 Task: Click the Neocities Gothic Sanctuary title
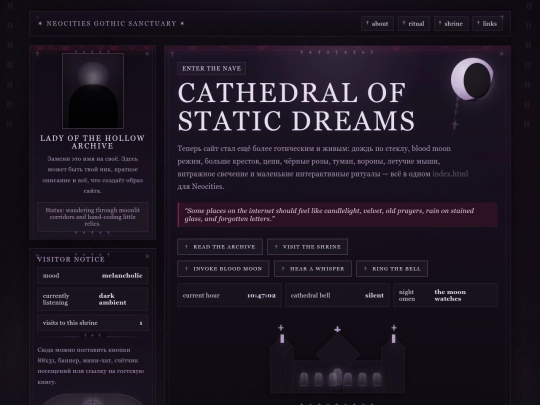click(111, 24)
